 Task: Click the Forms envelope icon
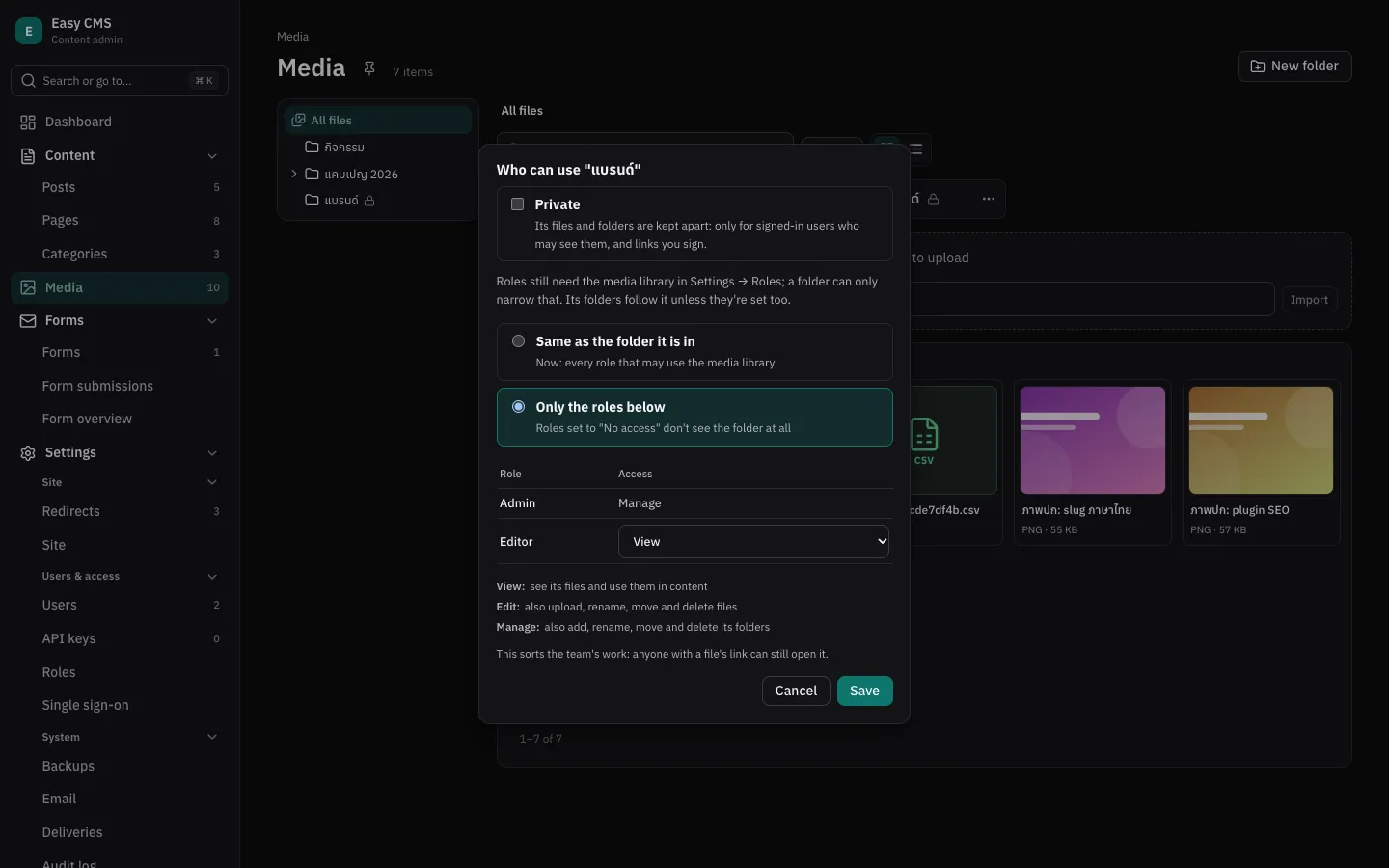point(28,320)
